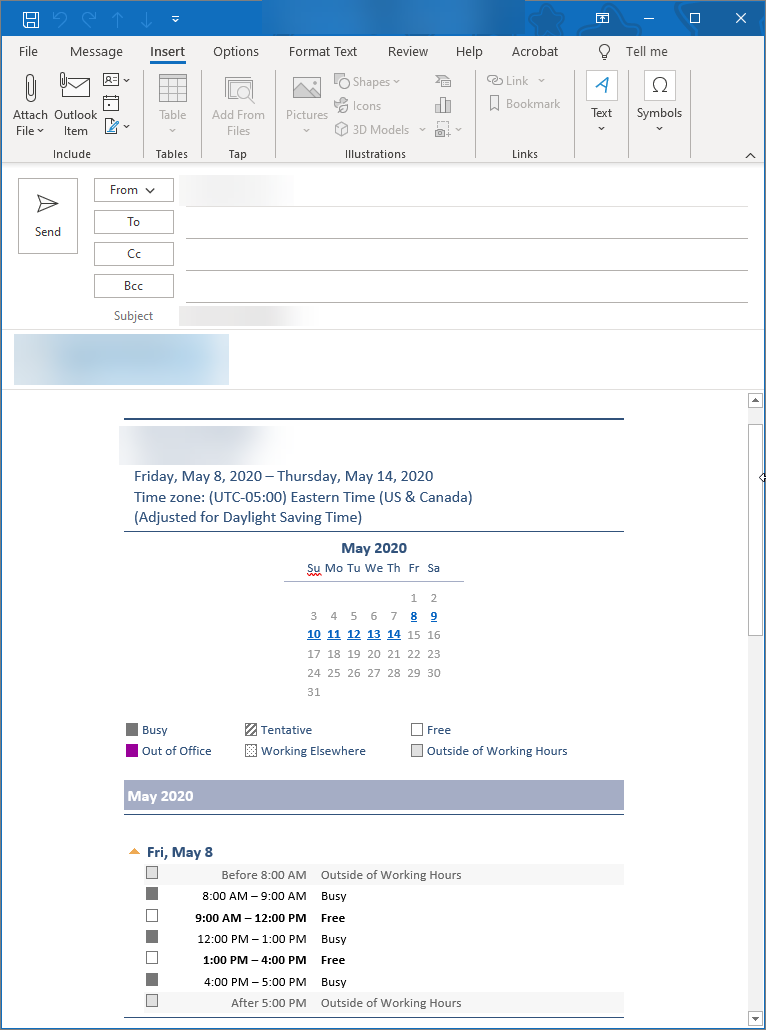Collapse the Fri, May 8 section
Screen dimensions: 766x1030
pos(134,853)
